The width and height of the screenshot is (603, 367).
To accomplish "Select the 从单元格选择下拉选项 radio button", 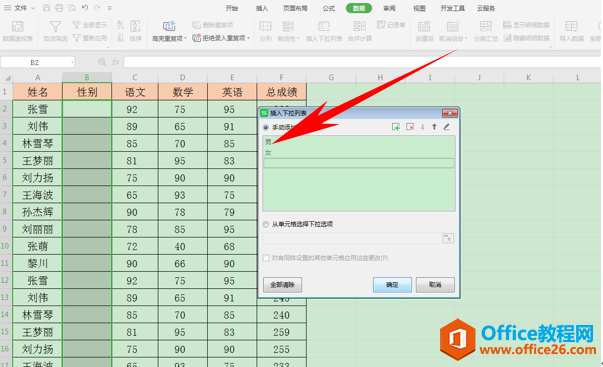I will click(x=266, y=224).
